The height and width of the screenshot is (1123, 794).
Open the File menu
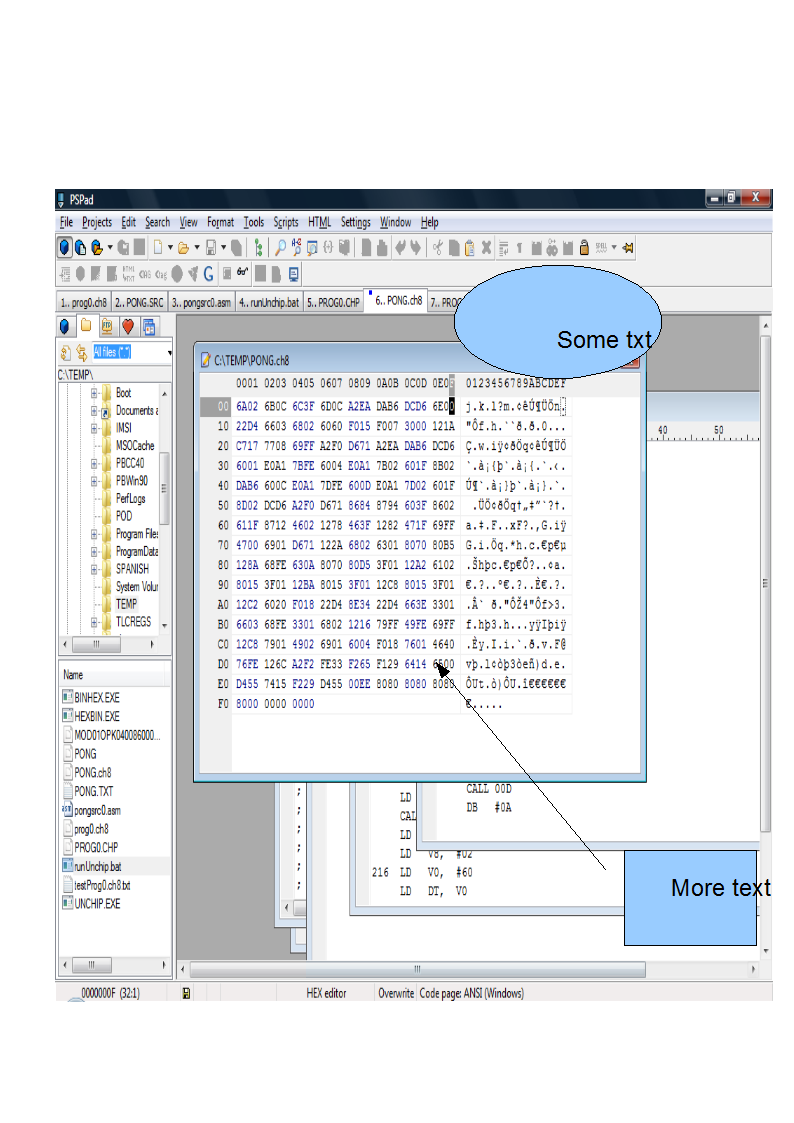coord(67,222)
